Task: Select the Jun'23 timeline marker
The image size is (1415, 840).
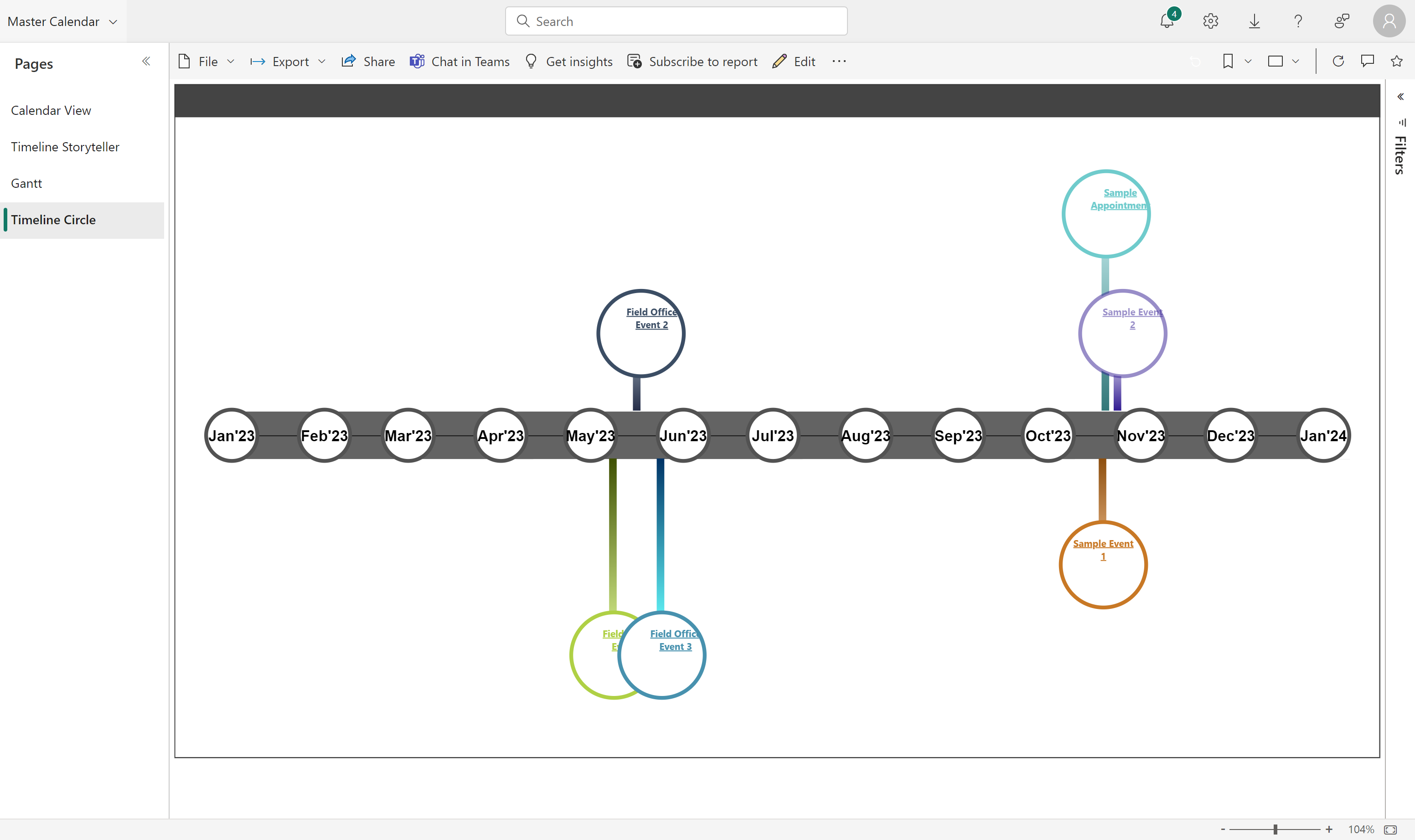Action: tap(682, 435)
